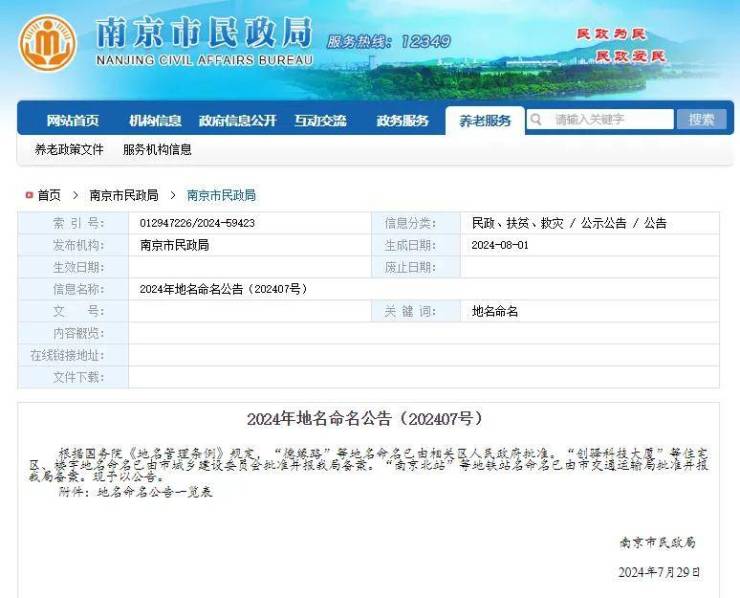Click the 首页 breadcrumb link
740x598 pixels.
(49, 195)
